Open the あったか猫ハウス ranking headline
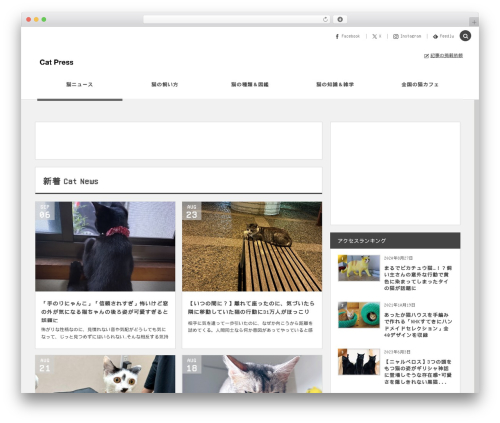Screen dimensions: 500x423 pos(418,325)
